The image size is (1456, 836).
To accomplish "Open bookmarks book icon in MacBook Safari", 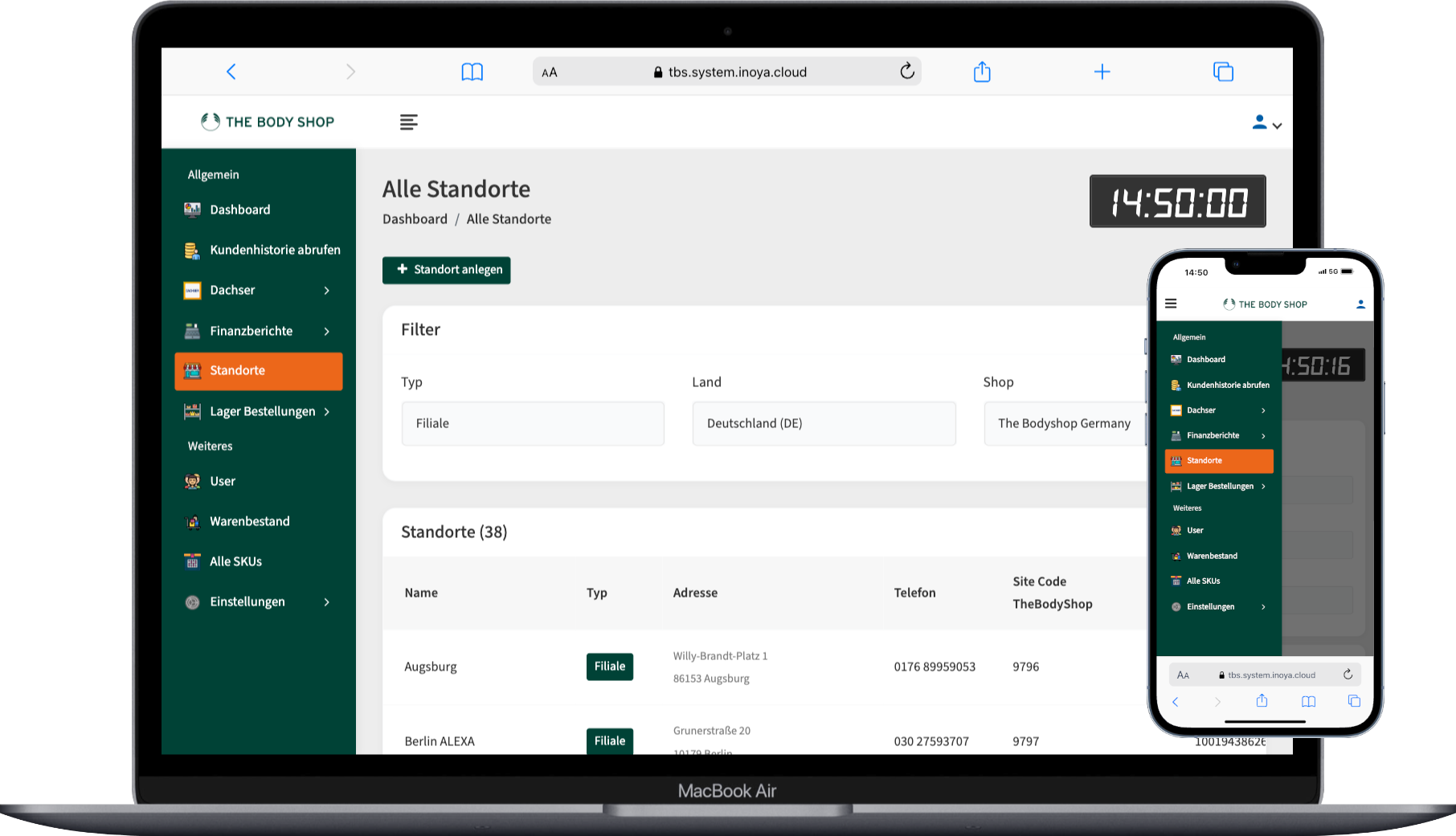I will [472, 72].
